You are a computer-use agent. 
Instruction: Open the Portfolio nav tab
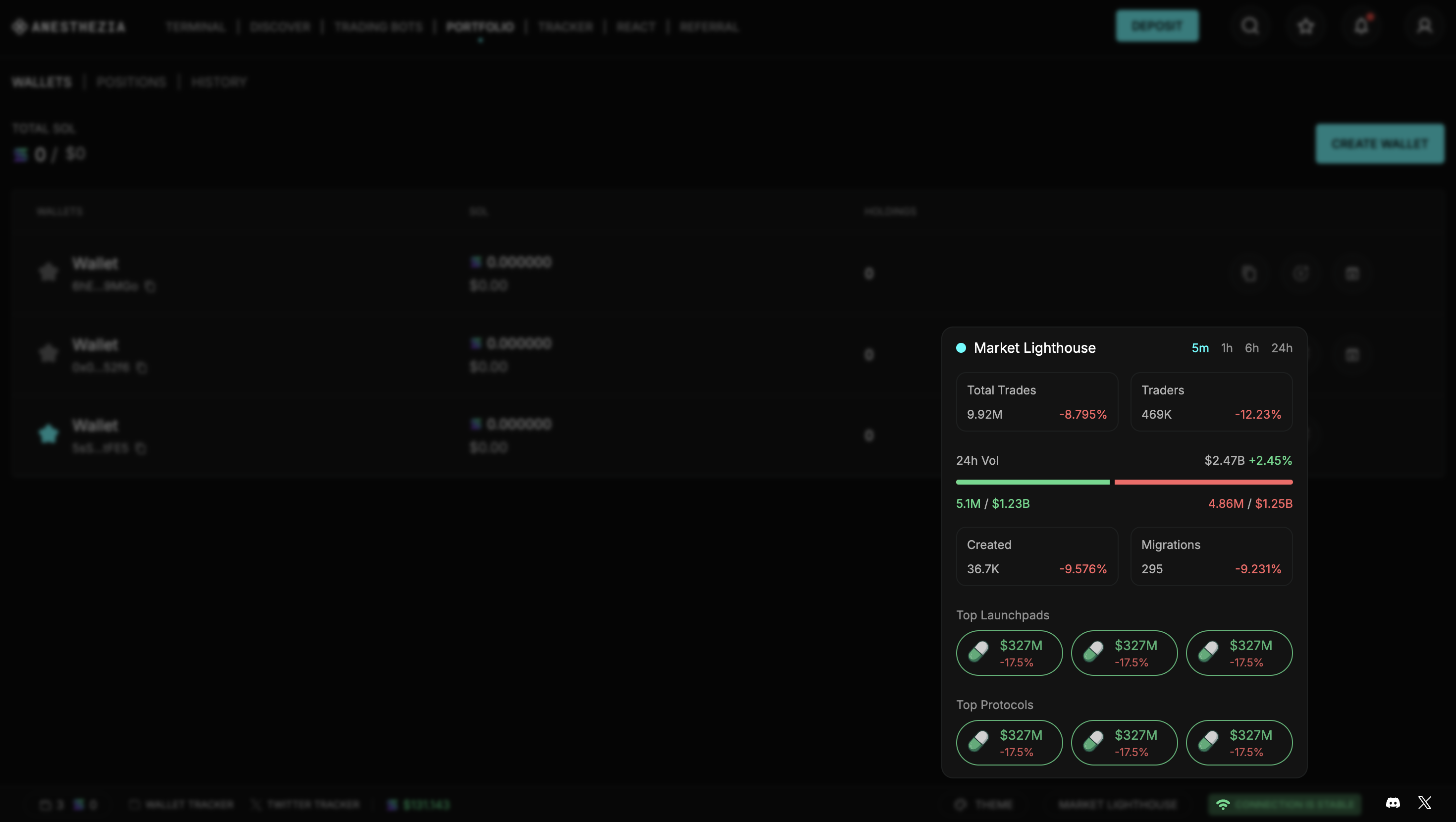click(x=480, y=27)
